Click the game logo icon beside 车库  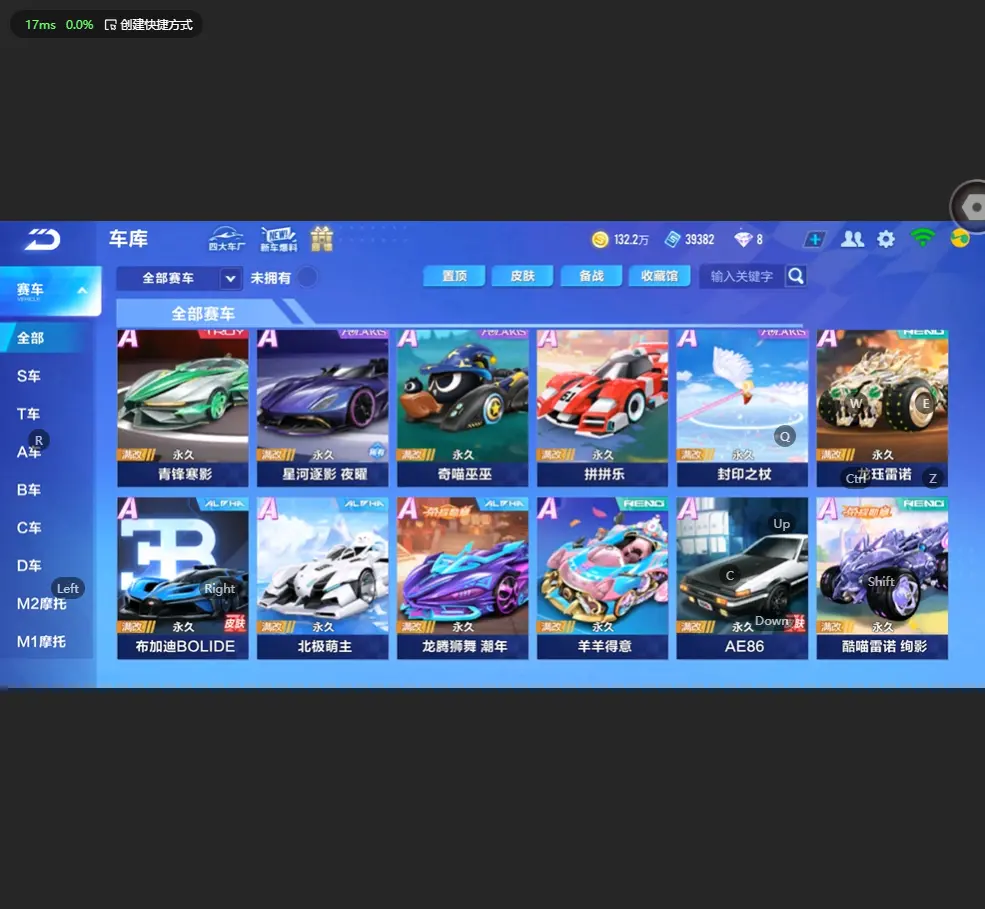(x=42, y=239)
